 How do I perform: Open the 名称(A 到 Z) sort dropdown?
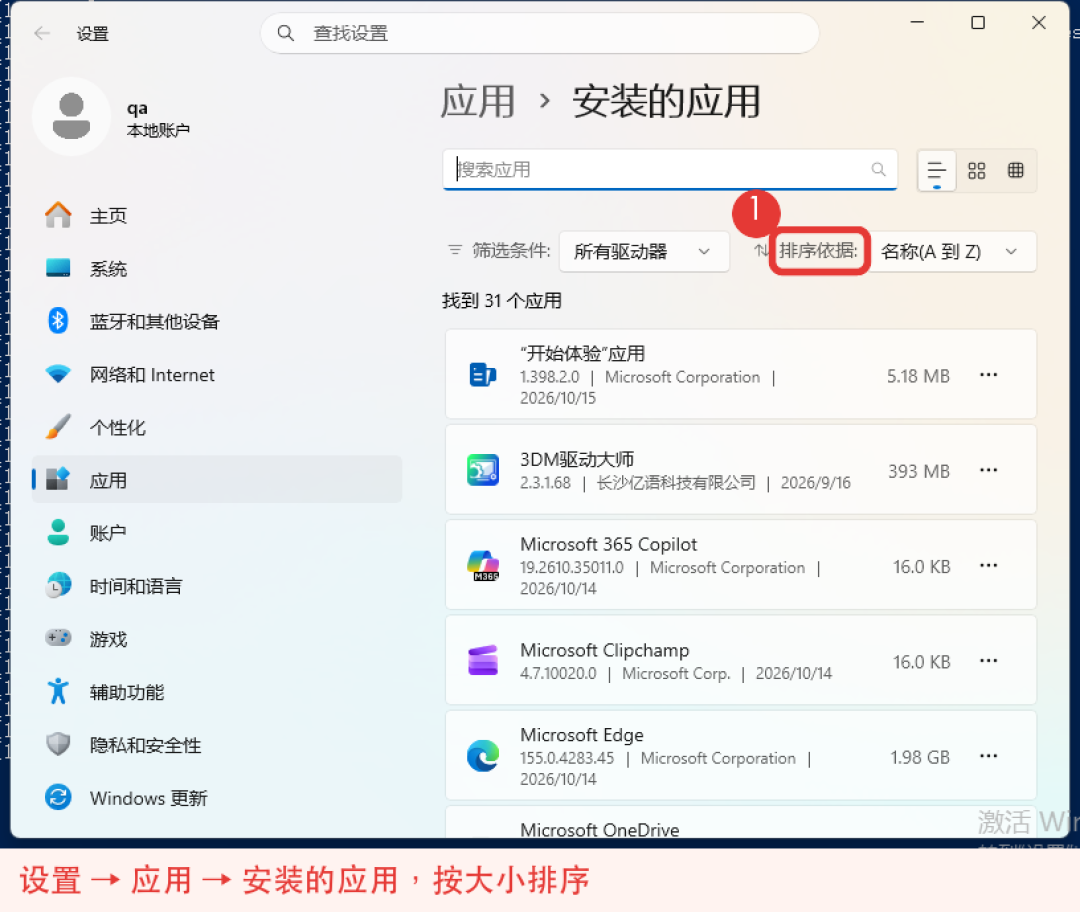tap(952, 251)
